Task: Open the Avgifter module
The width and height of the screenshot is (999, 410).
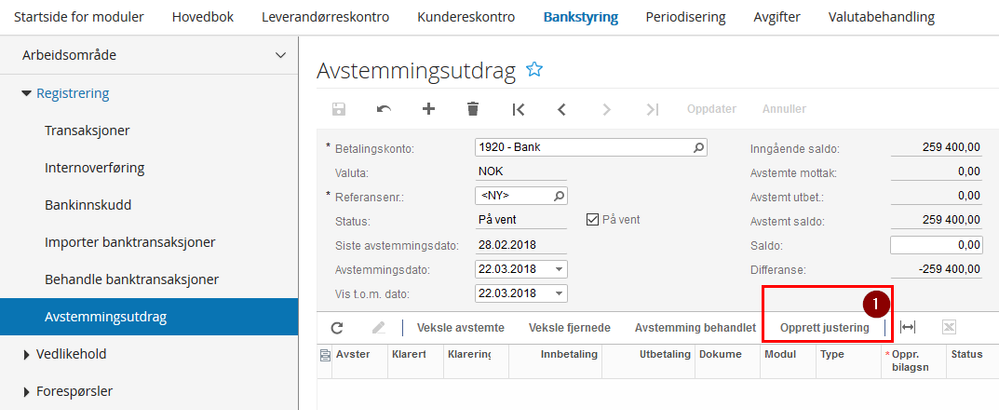Action: 777,17
